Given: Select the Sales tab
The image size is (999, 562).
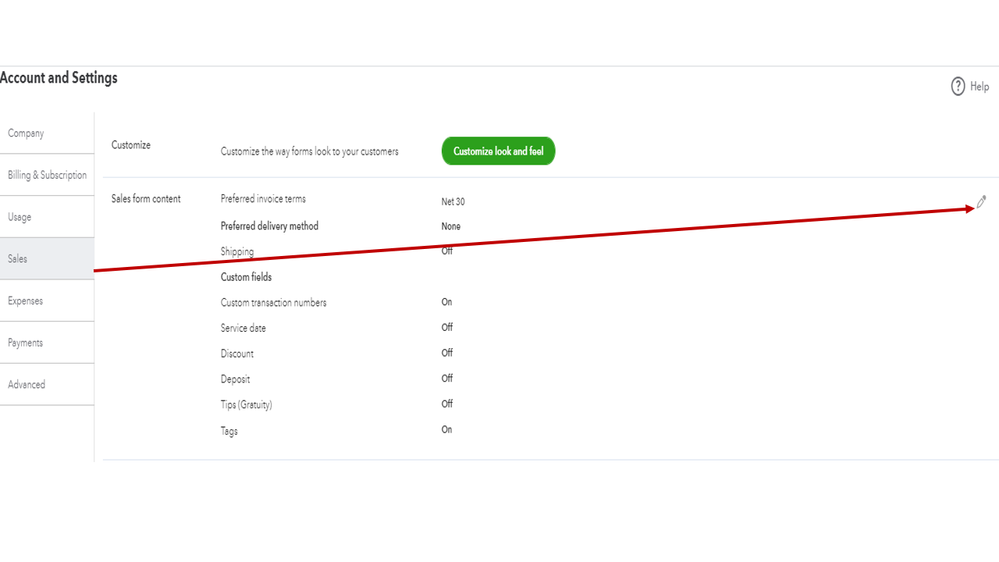Looking at the screenshot, I should tap(18, 259).
